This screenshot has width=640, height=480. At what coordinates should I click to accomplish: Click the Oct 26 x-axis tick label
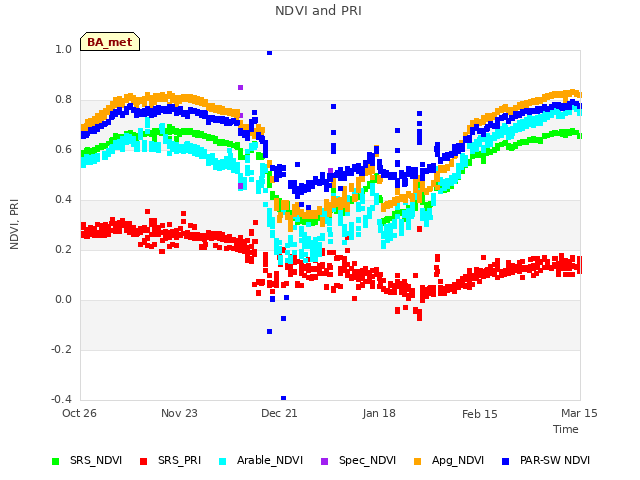79,413
